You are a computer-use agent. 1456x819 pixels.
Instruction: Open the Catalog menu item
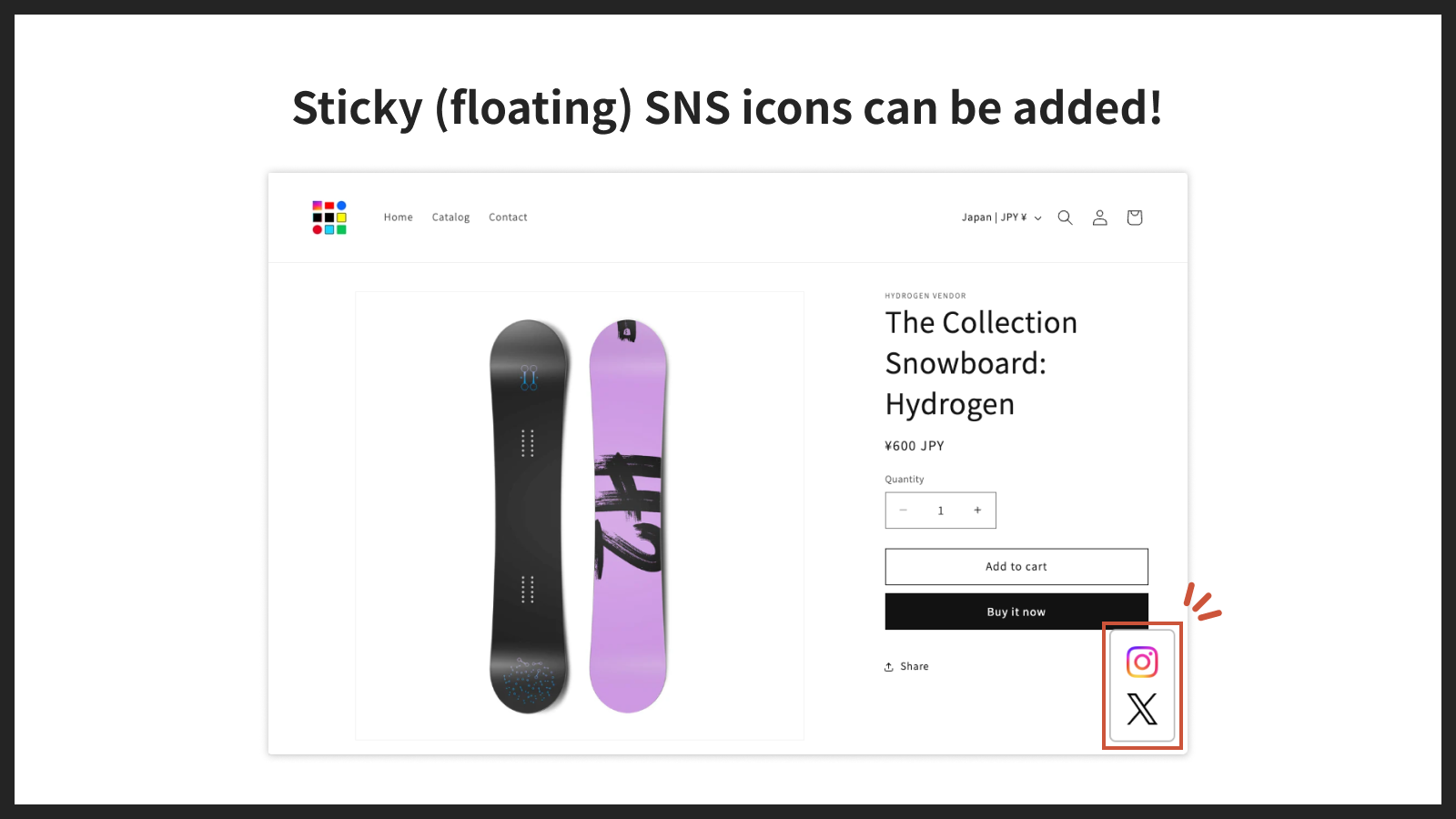(450, 217)
